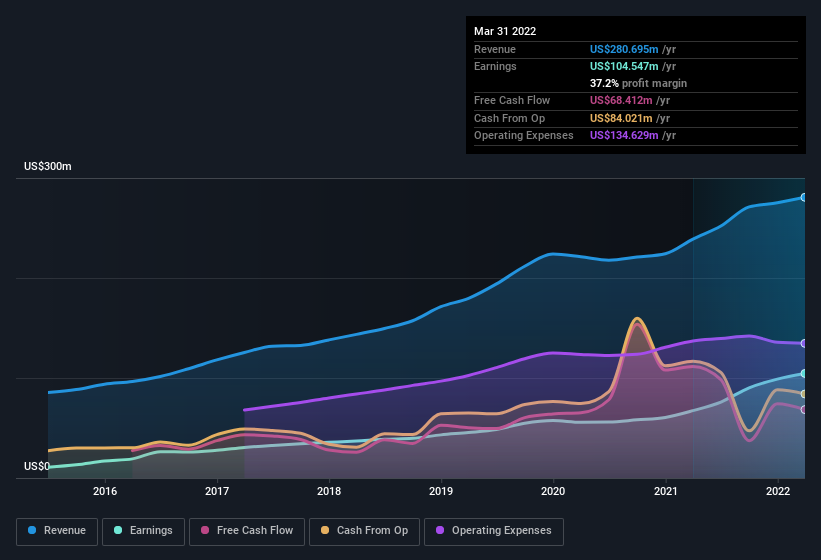
Task: Toggle Free Cash Flow legend item
Action: click(247, 531)
